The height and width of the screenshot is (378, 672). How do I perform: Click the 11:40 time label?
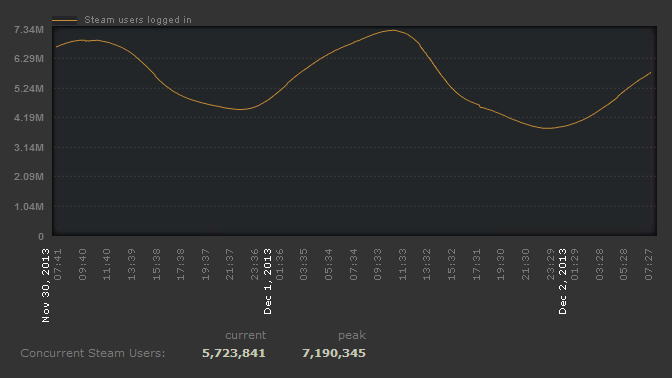107,264
